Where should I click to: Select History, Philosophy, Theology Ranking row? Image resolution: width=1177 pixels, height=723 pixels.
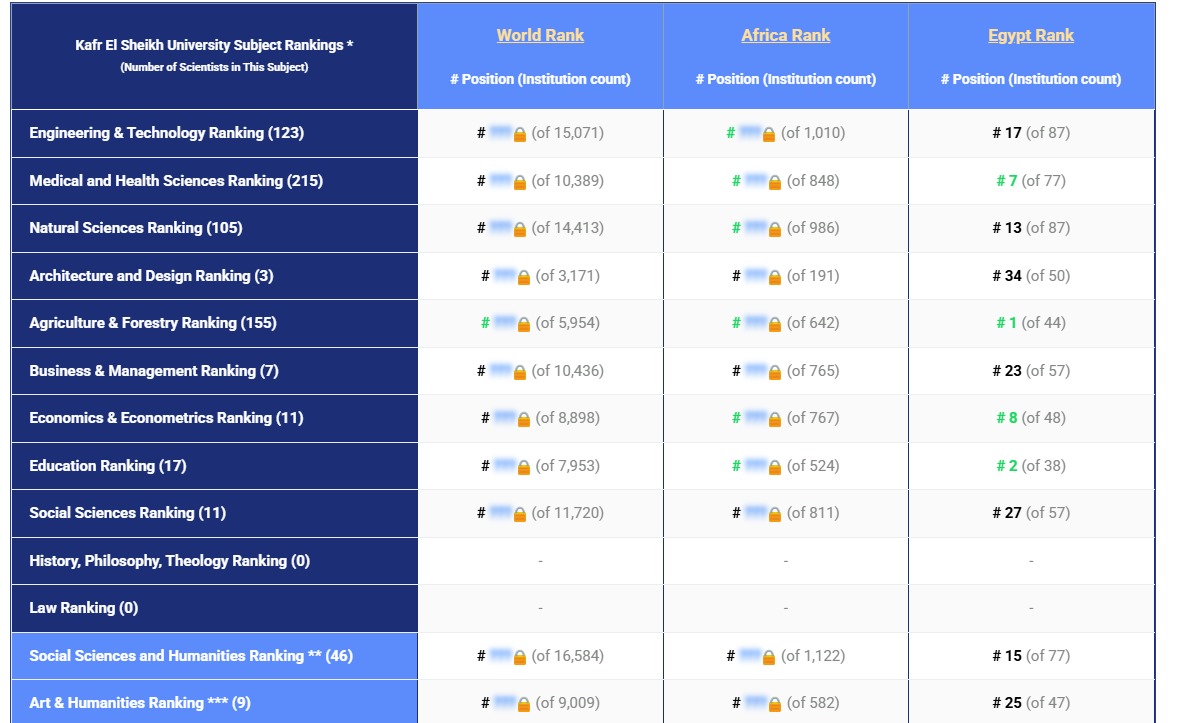(170, 561)
